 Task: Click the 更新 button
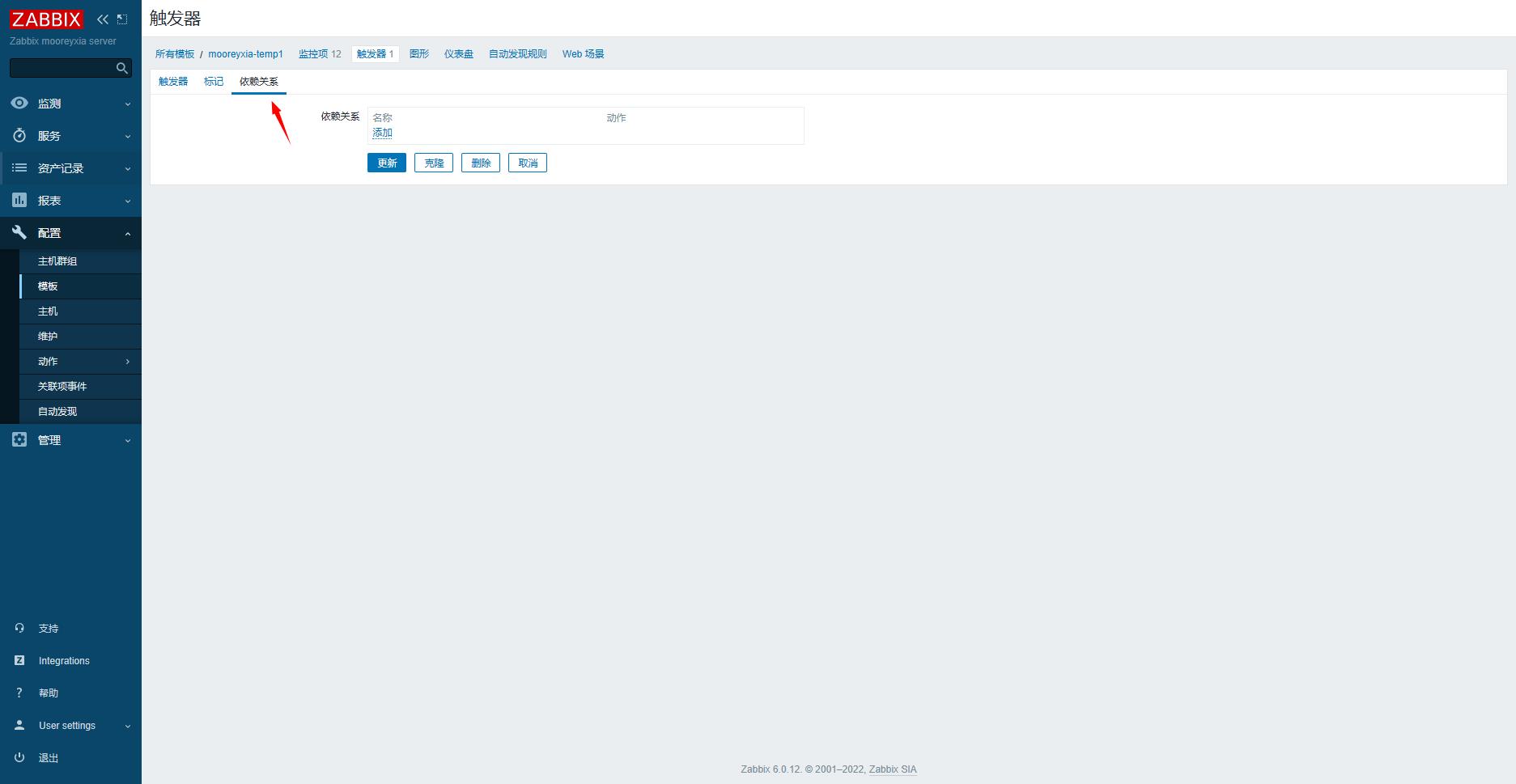tap(387, 163)
